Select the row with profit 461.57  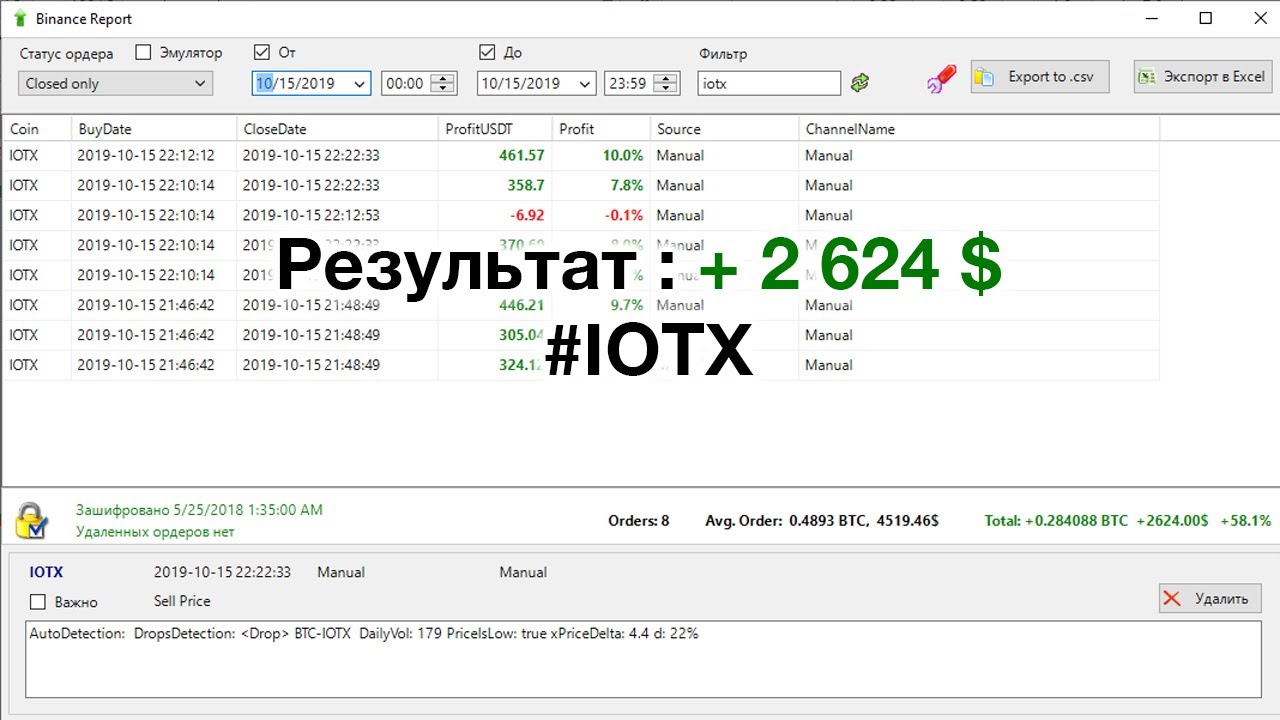[x=580, y=155]
